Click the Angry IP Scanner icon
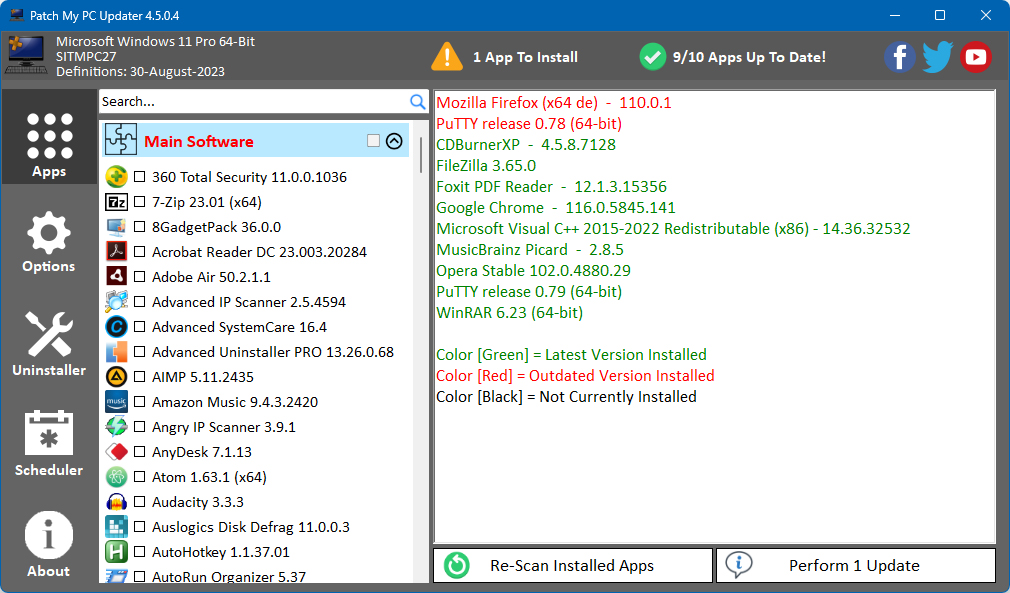The width and height of the screenshot is (1010, 593). pos(117,427)
